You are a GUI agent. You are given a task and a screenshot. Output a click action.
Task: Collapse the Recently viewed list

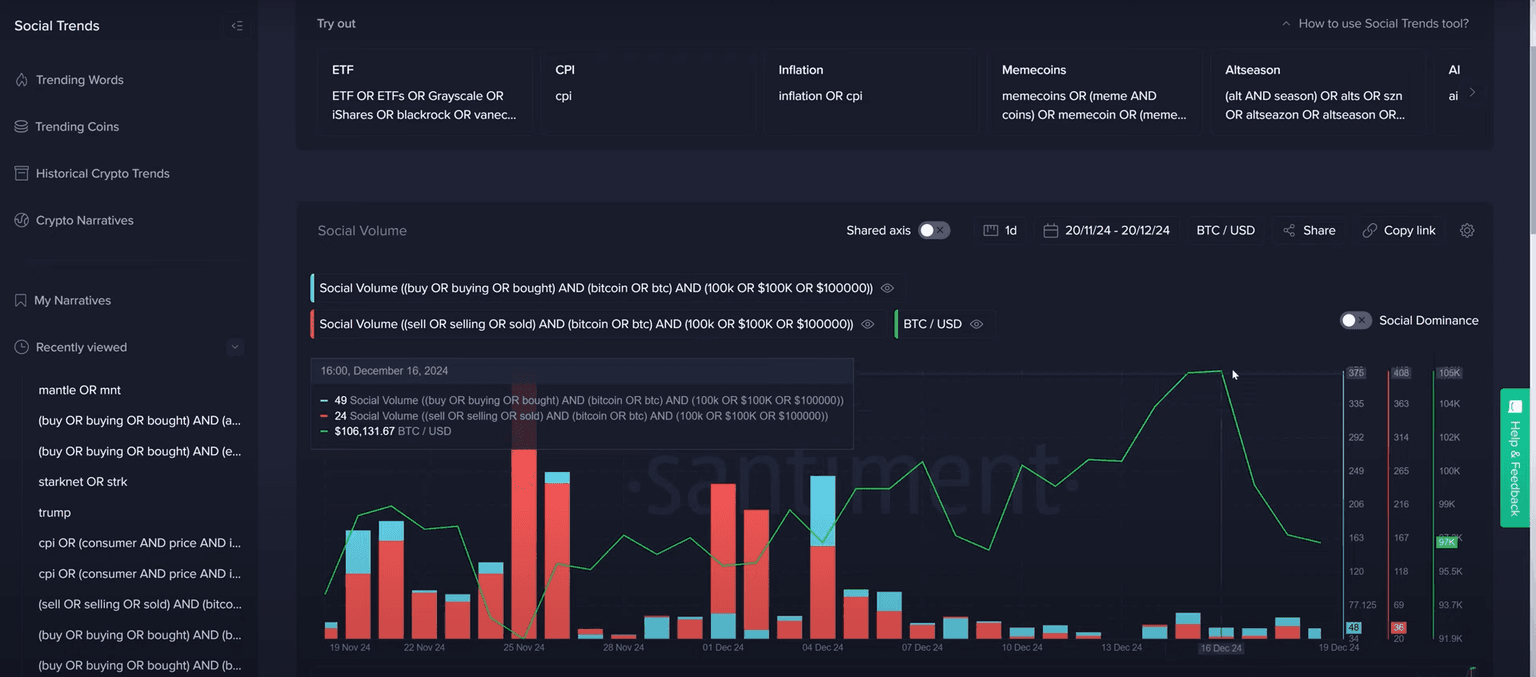click(x=235, y=347)
